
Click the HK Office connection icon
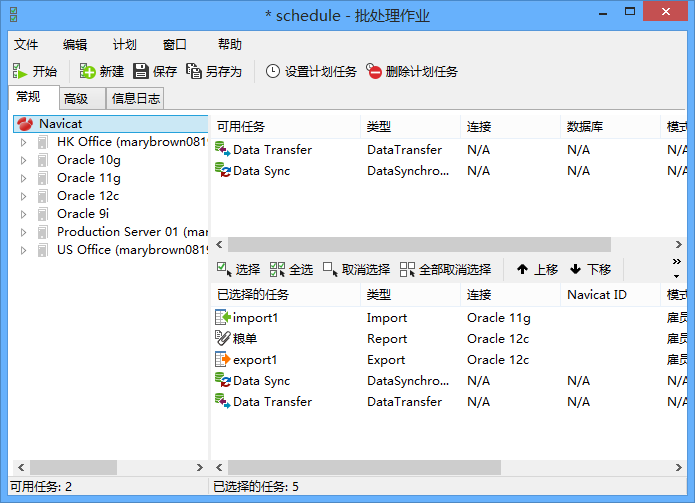click(43, 142)
